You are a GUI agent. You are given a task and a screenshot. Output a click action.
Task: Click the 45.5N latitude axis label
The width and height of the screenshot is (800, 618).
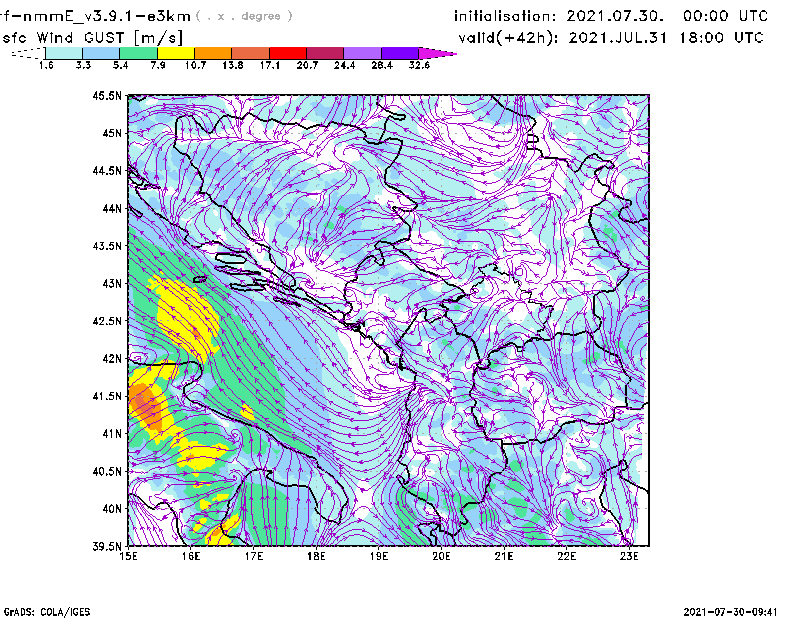107,95
